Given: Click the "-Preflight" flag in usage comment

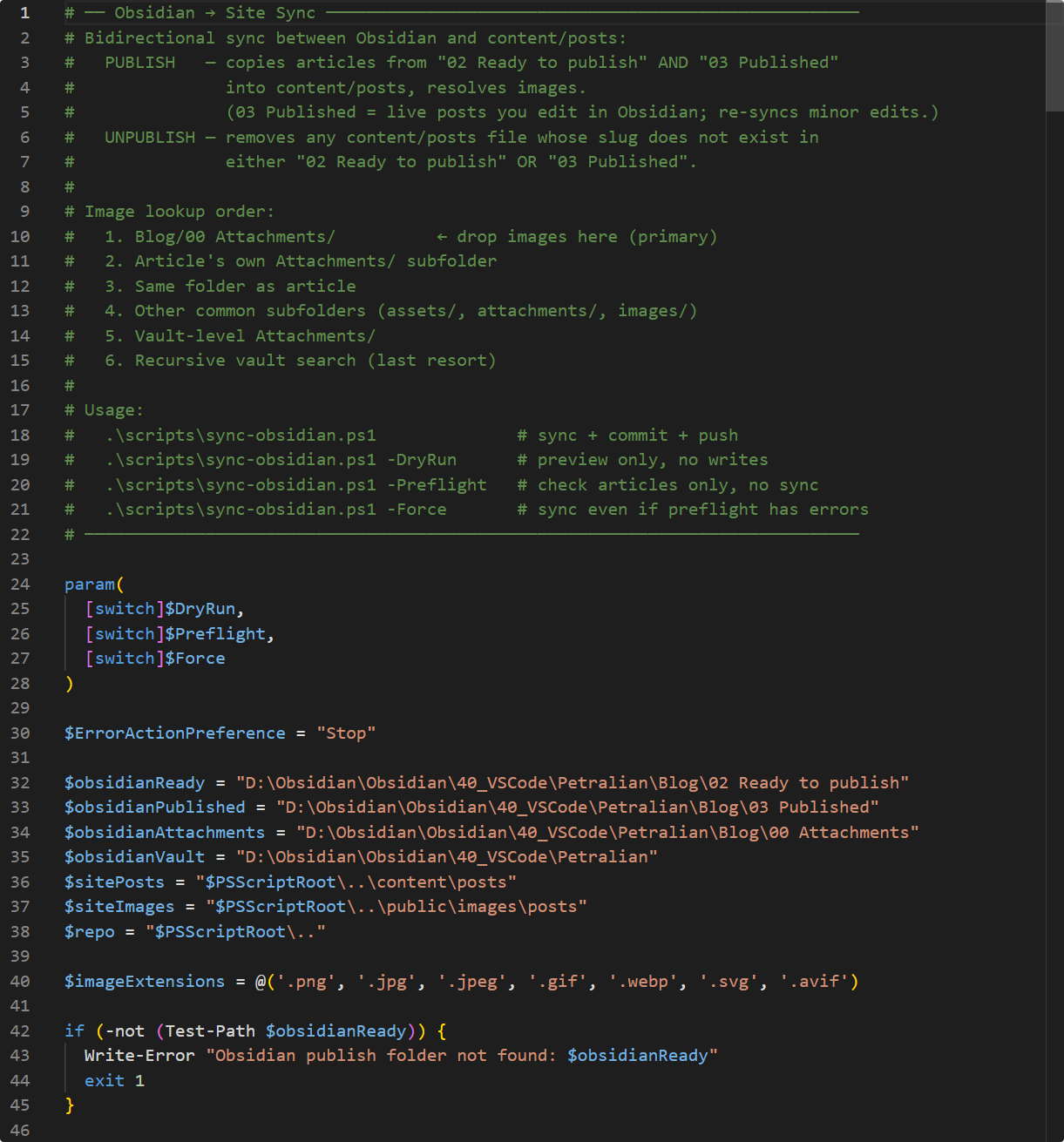Looking at the screenshot, I should coord(437,485).
